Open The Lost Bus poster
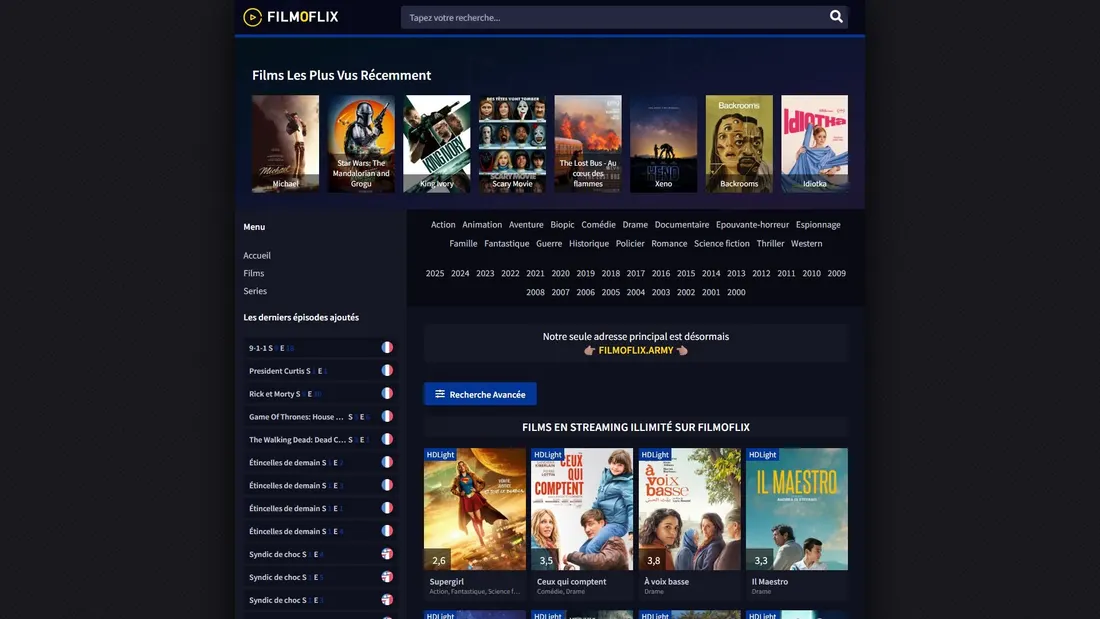Screen dimensions: 1100x619 [588, 144]
